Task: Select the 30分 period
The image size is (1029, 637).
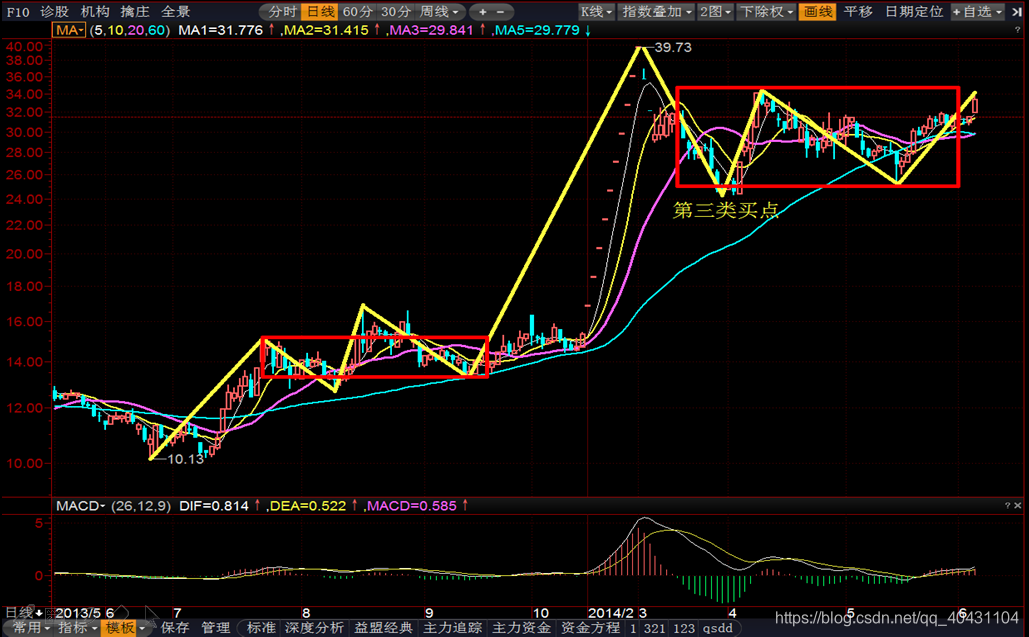Action: click(x=396, y=12)
